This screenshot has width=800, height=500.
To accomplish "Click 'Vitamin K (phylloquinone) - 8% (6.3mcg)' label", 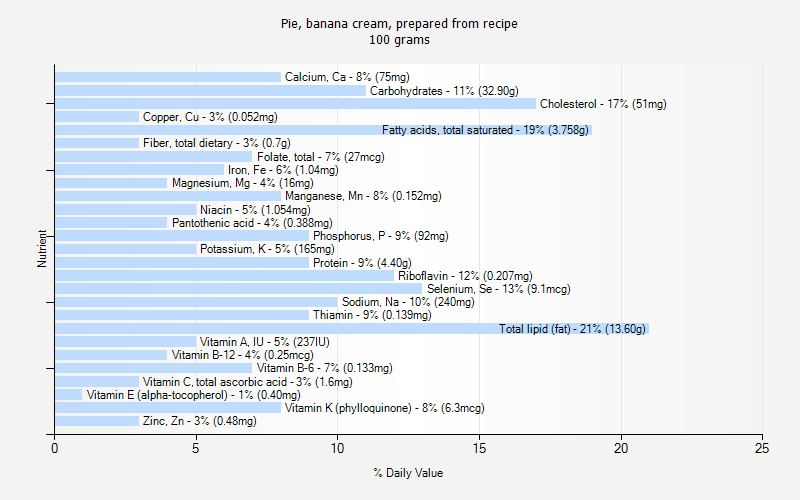I will [x=385, y=408].
